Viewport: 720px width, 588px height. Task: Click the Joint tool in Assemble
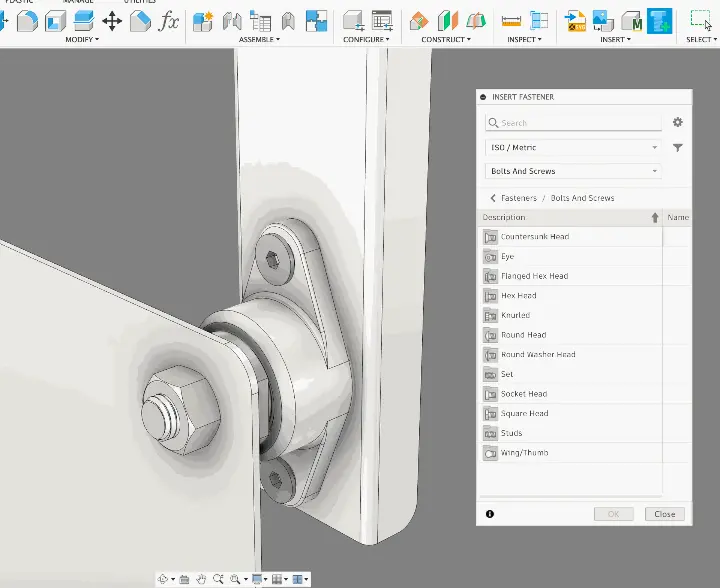232,20
